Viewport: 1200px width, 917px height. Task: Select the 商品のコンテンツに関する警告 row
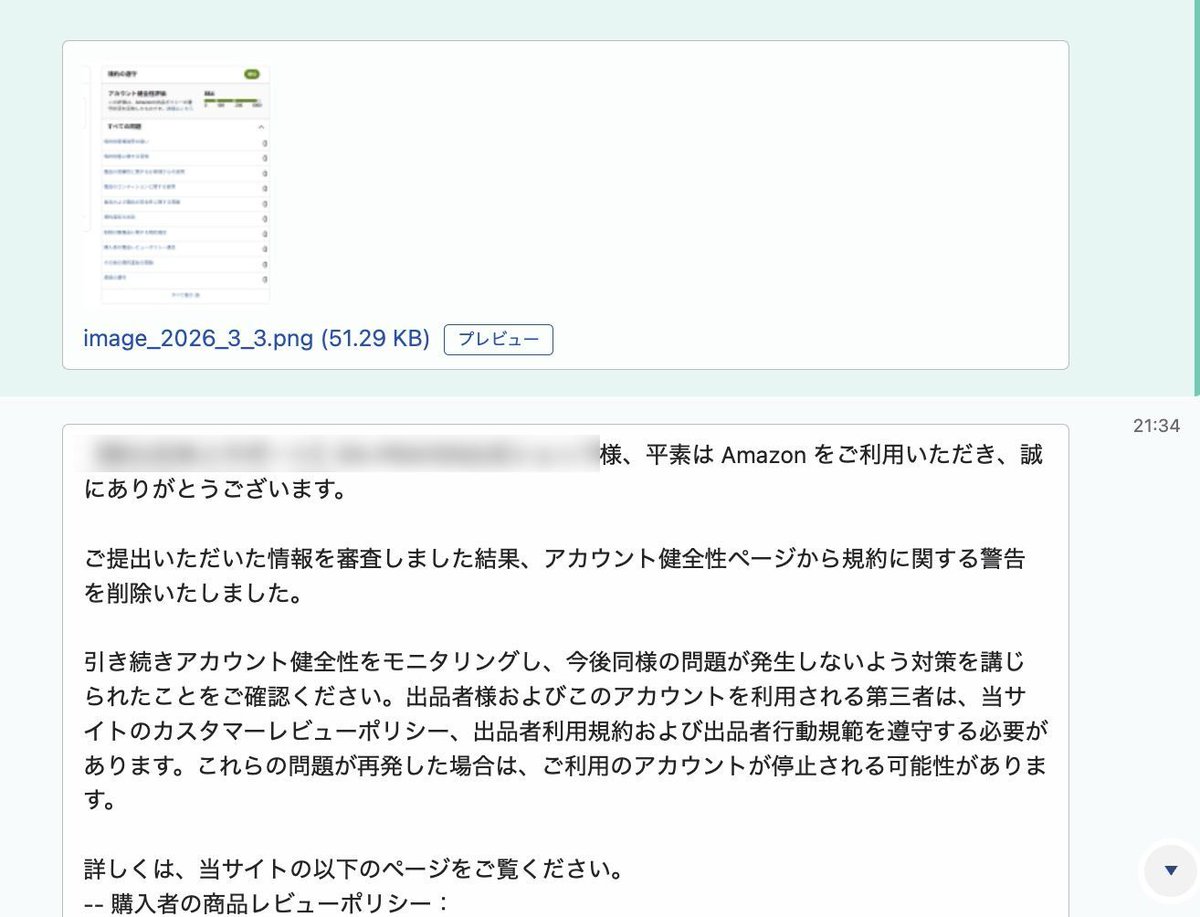[x=150, y=187]
